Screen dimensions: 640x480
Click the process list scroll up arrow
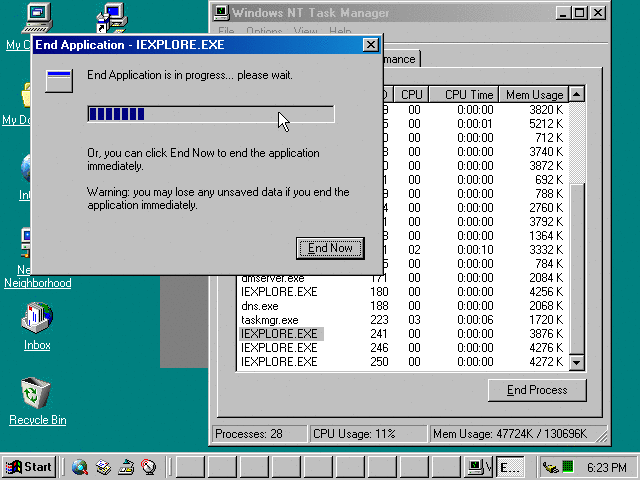coord(577,94)
